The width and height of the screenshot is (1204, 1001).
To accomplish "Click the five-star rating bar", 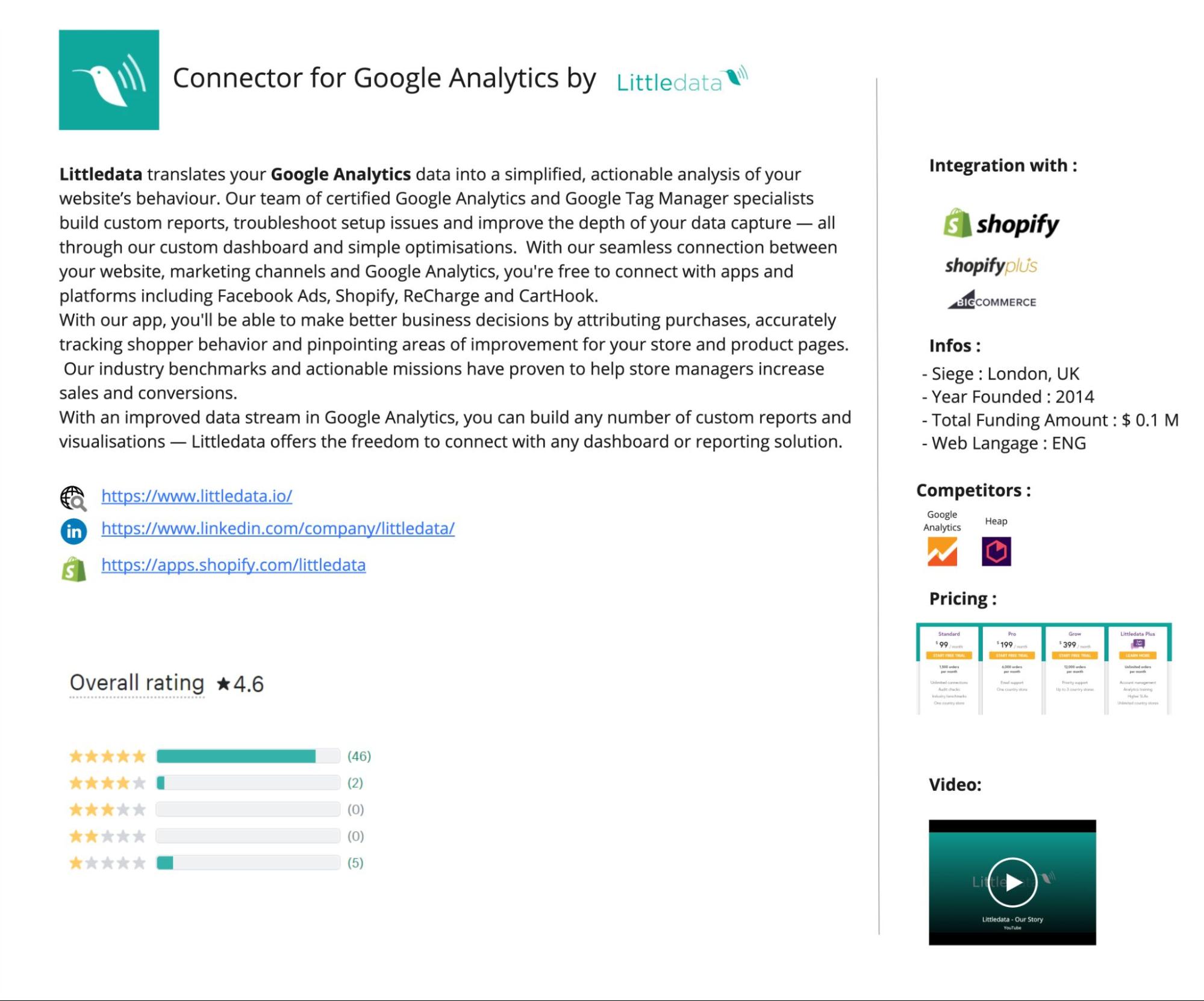I will 248,756.
